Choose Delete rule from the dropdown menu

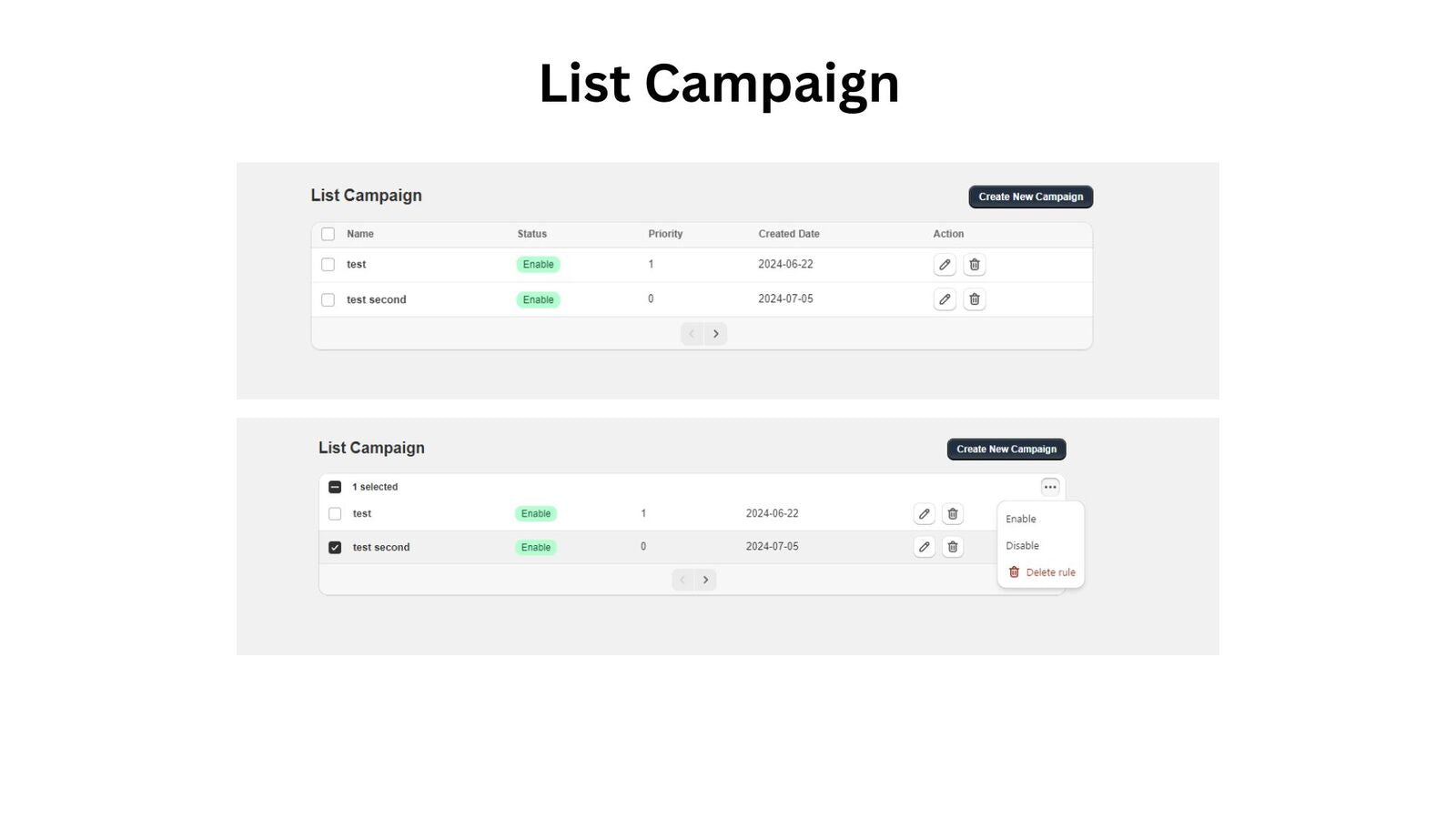pyautogui.click(x=1048, y=571)
